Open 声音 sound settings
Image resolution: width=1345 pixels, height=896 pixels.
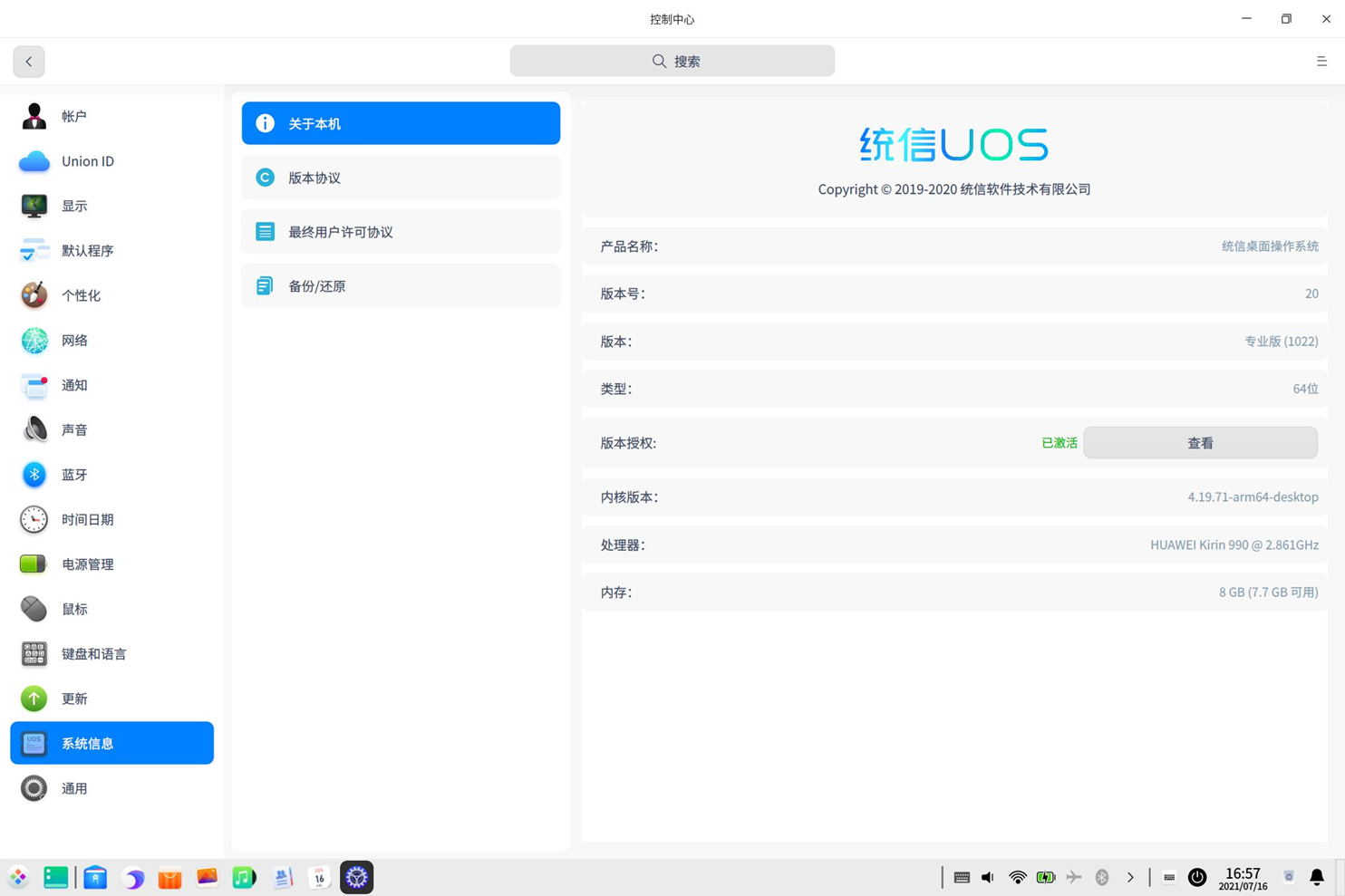[x=111, y=429]
